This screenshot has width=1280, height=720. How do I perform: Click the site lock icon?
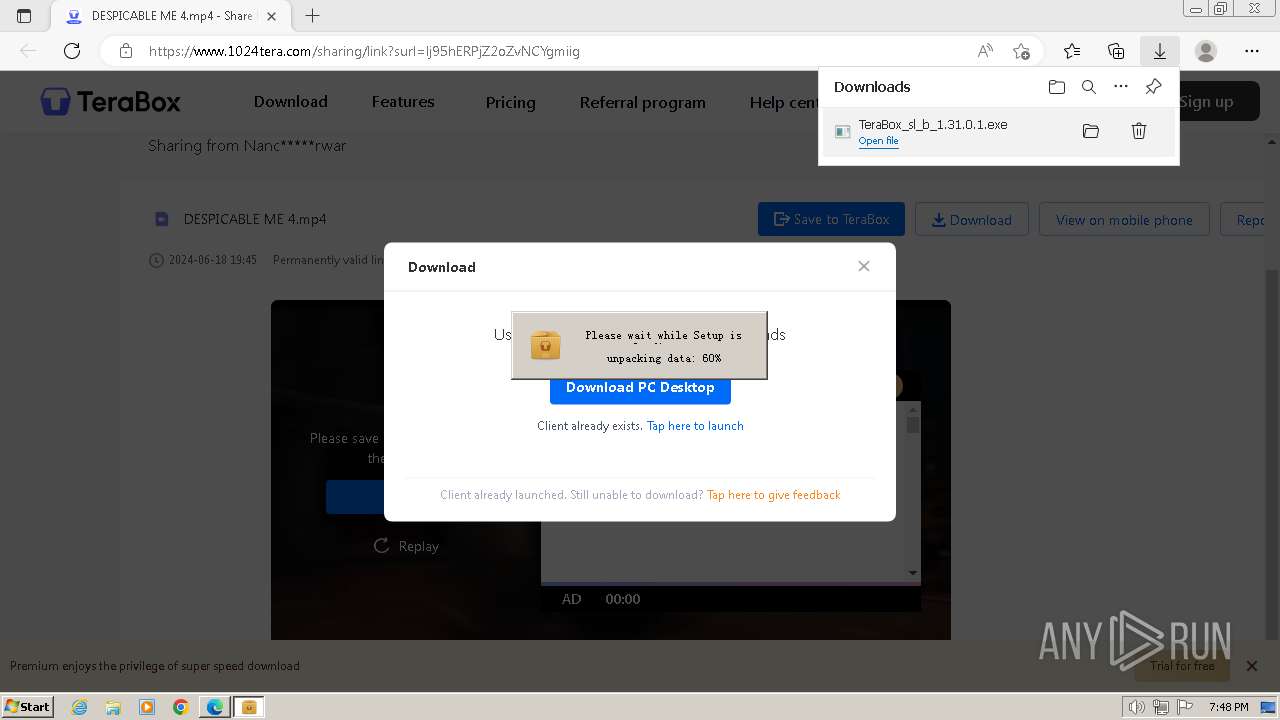pyautogui.click(x=126, y=51)
